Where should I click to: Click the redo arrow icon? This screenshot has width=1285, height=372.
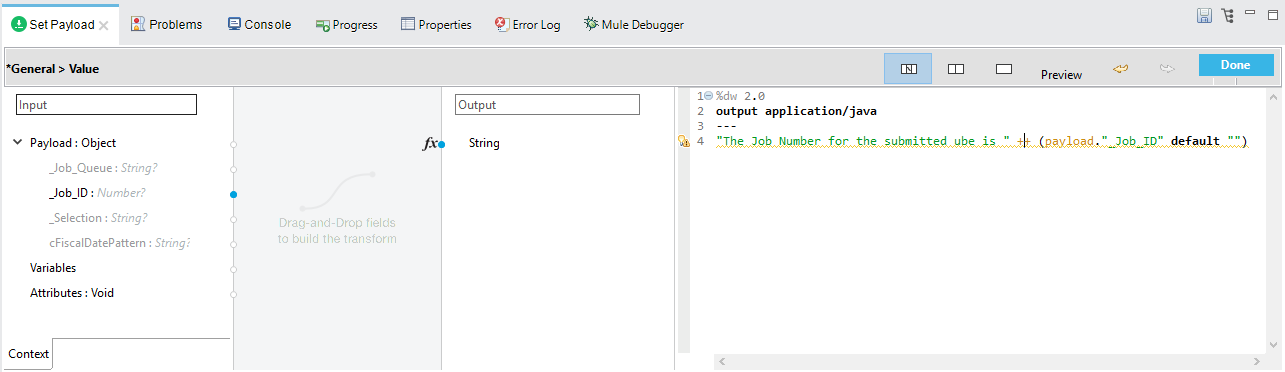[x=1167, y=68]
